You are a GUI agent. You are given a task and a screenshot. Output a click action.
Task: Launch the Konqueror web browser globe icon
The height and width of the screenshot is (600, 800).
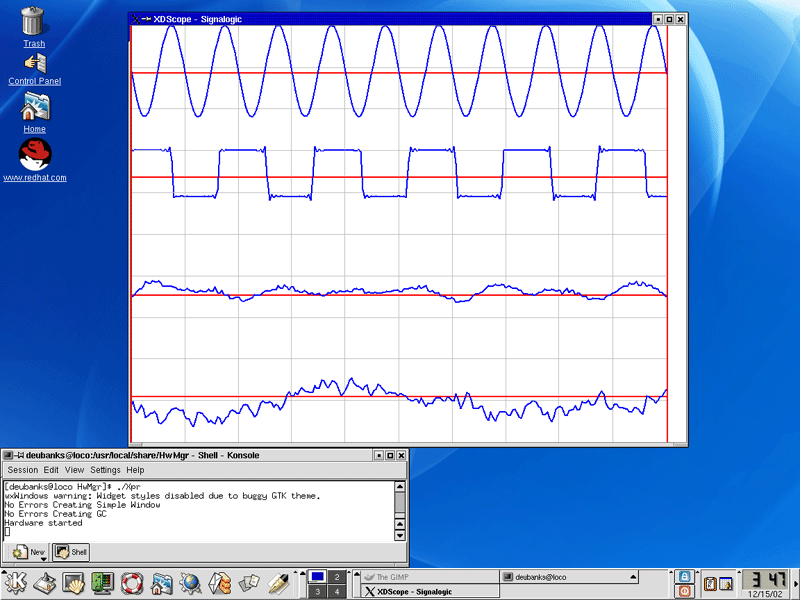pos(190,584)
